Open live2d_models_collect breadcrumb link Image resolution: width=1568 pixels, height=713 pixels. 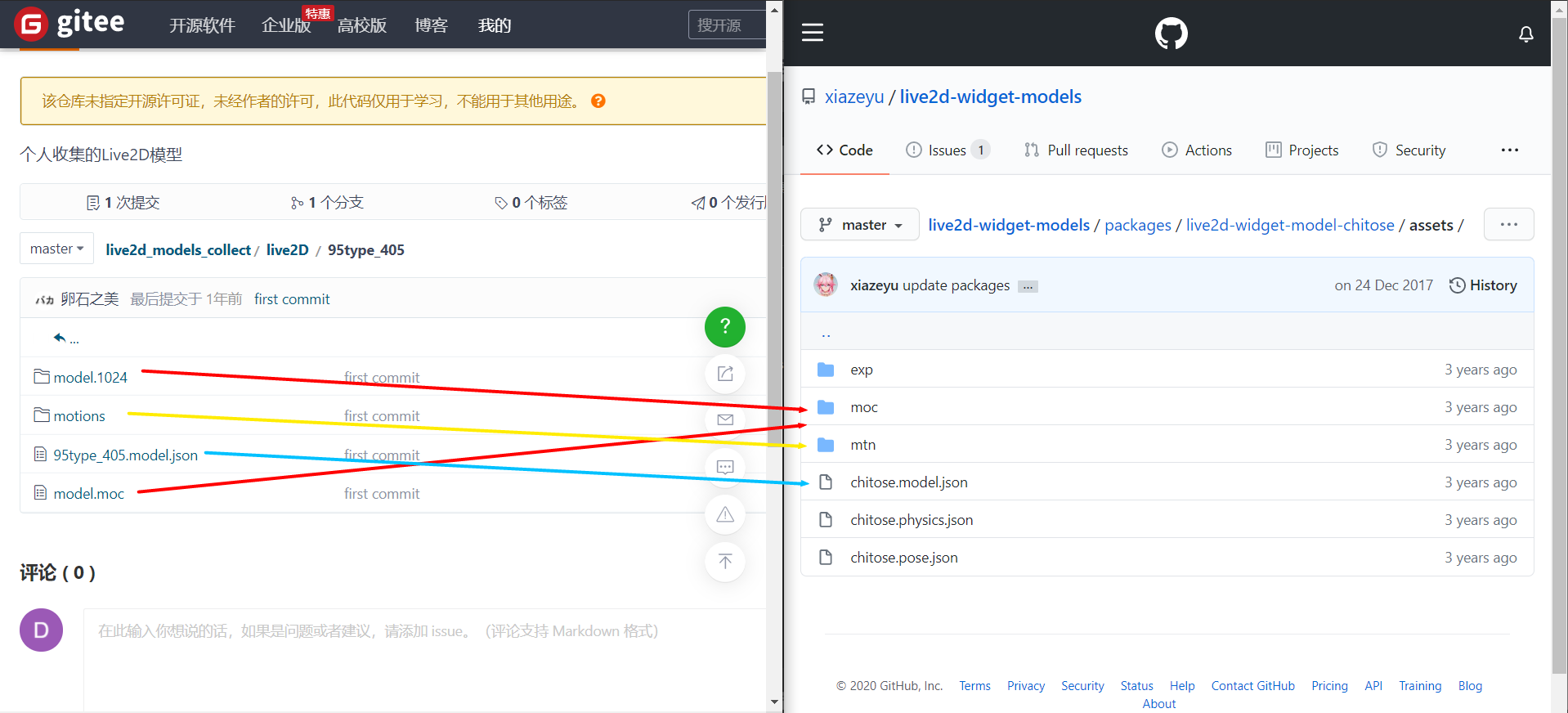click(178, 249)
